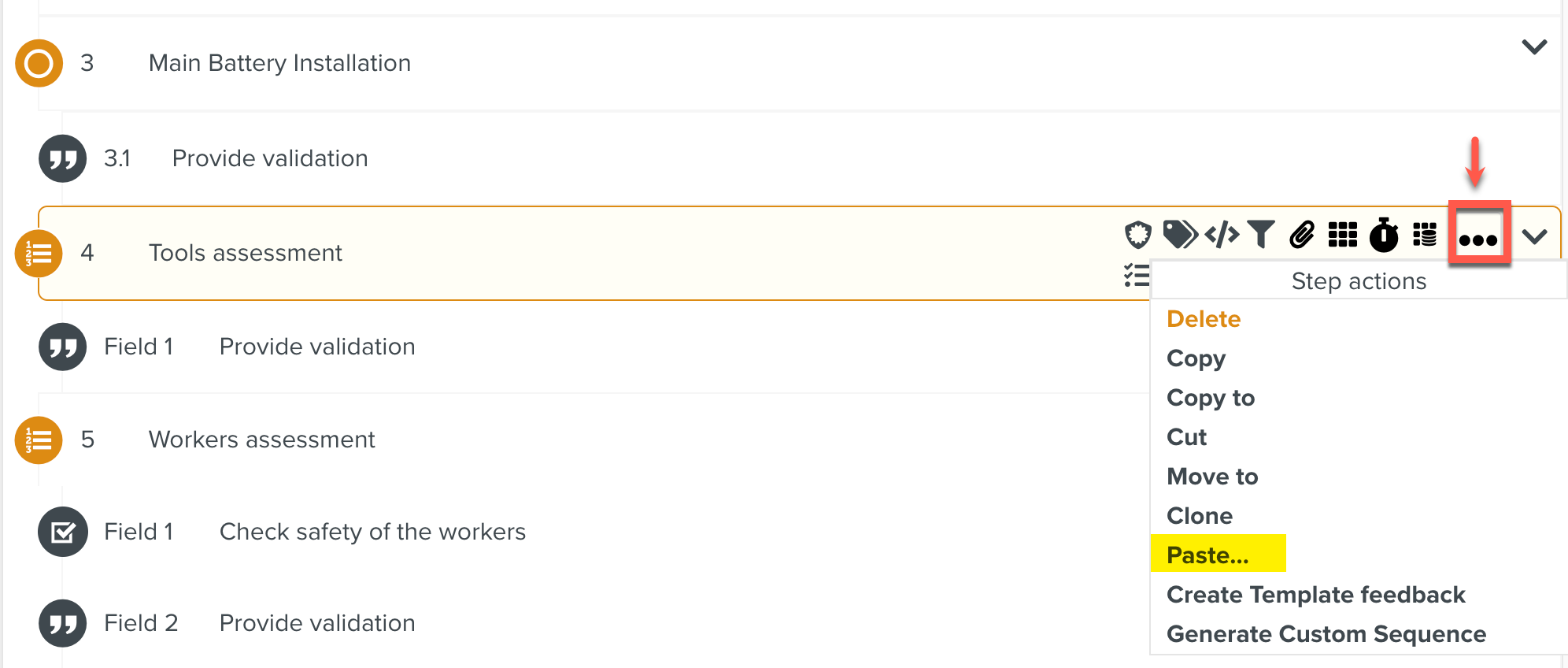Click the Check safety of the workers field

[x=372, y=532]
